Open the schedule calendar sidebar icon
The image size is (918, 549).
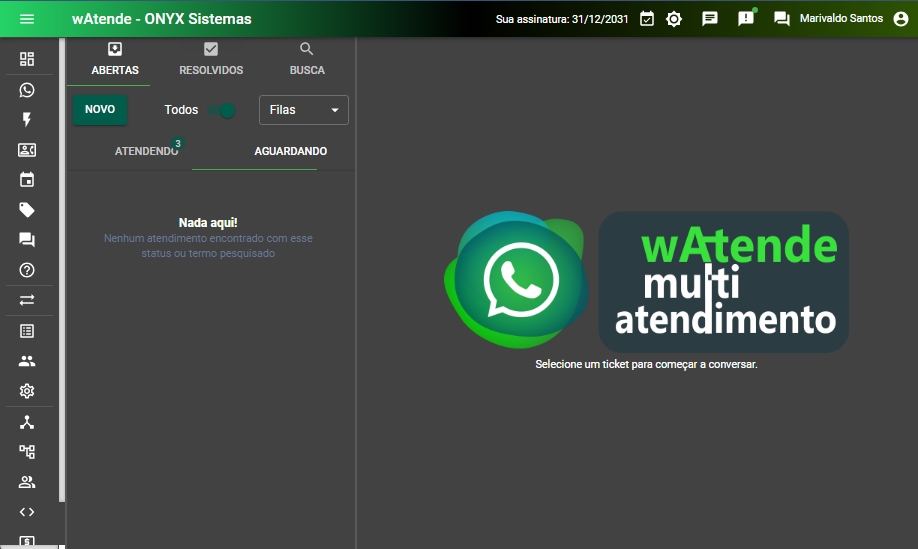(27, 180)
